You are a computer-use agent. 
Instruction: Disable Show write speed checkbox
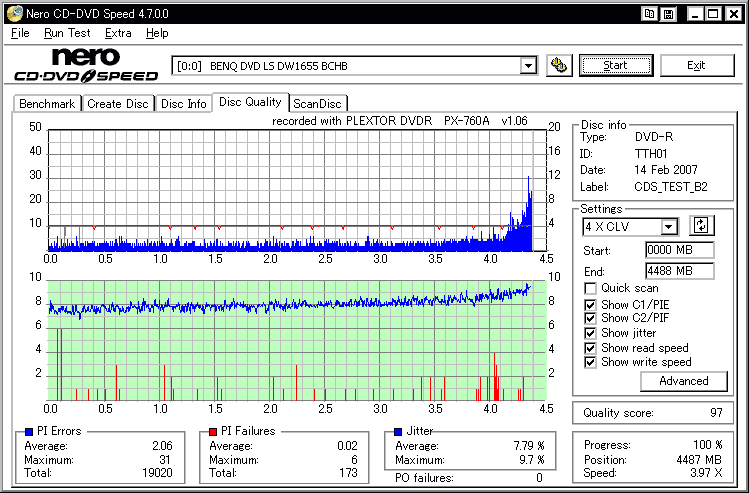(x=590, y=362)
